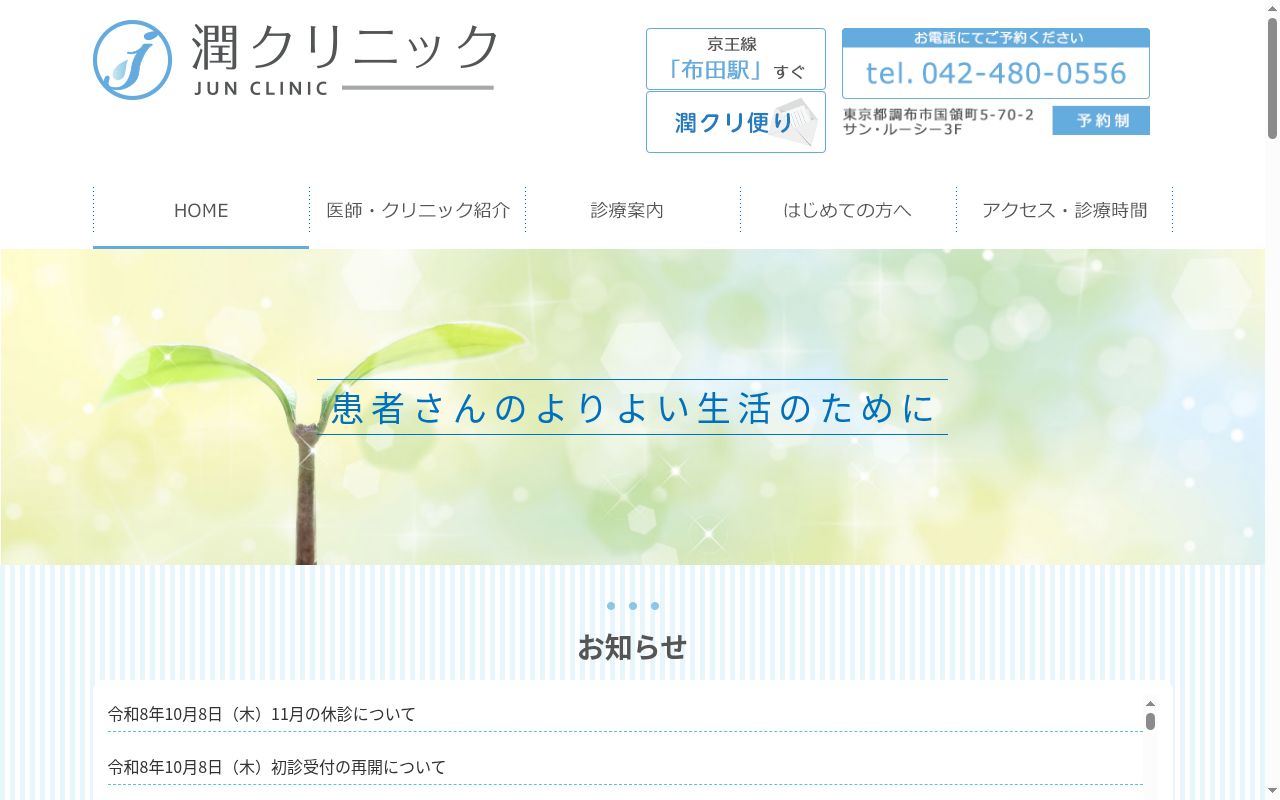Image resolution: width=1280 pixels, height=800 pixels.
Task: Click the お知らせ section heading
Action: [x=632, y=647]
